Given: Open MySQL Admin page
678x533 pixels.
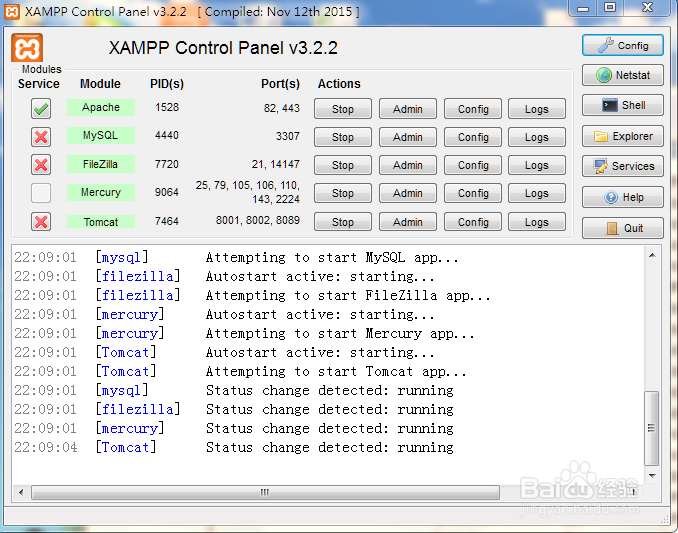Looking at the screenshot, I should tap(408, 137).
